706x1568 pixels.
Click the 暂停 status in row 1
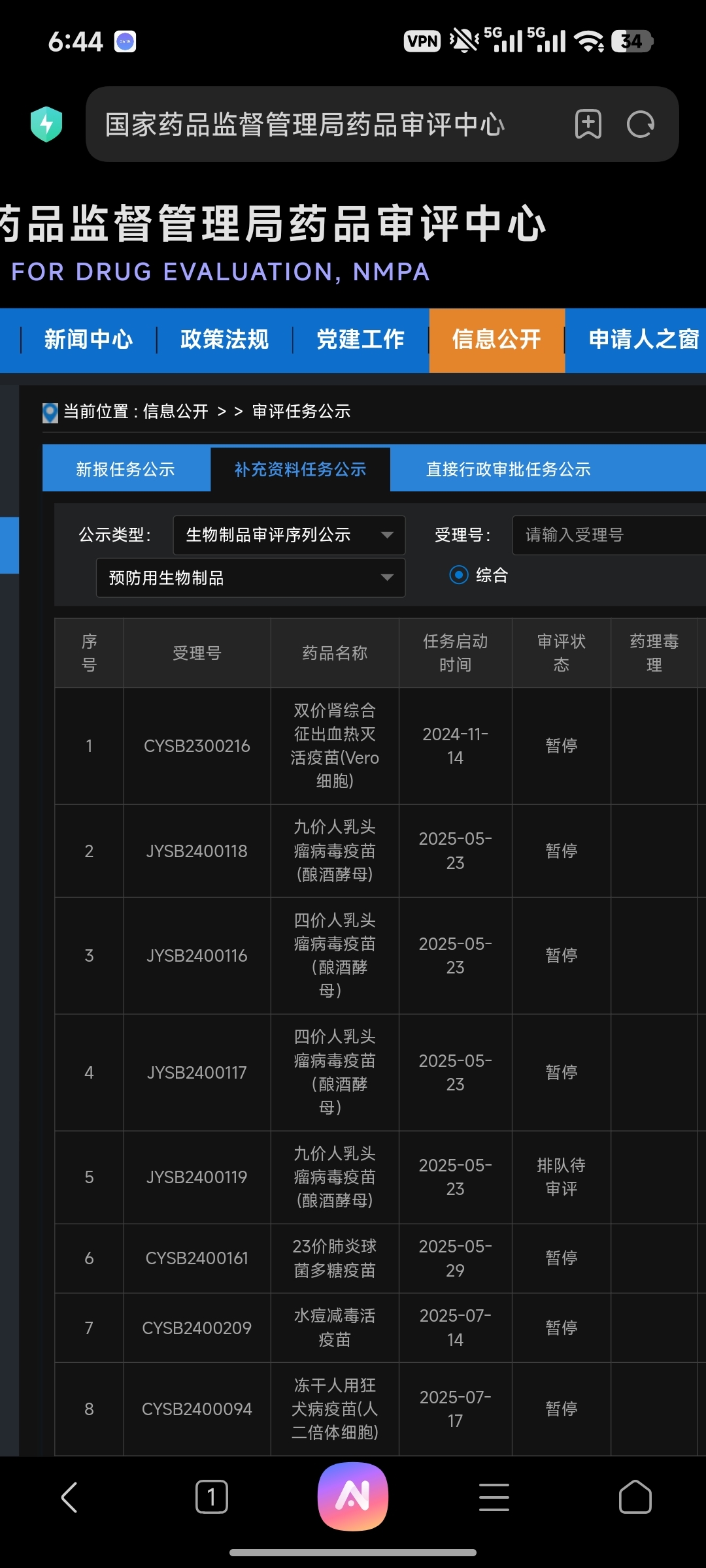point(561,746)
